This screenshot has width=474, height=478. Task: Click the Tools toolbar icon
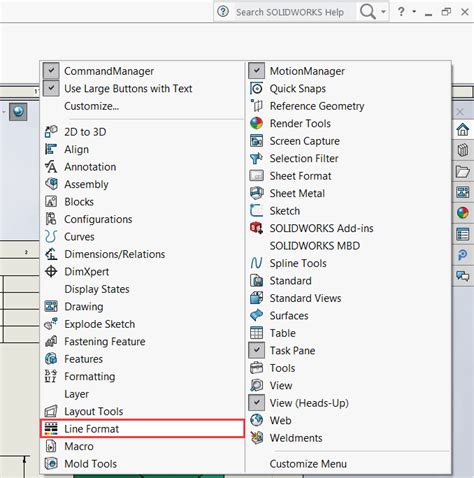point(256,368)
